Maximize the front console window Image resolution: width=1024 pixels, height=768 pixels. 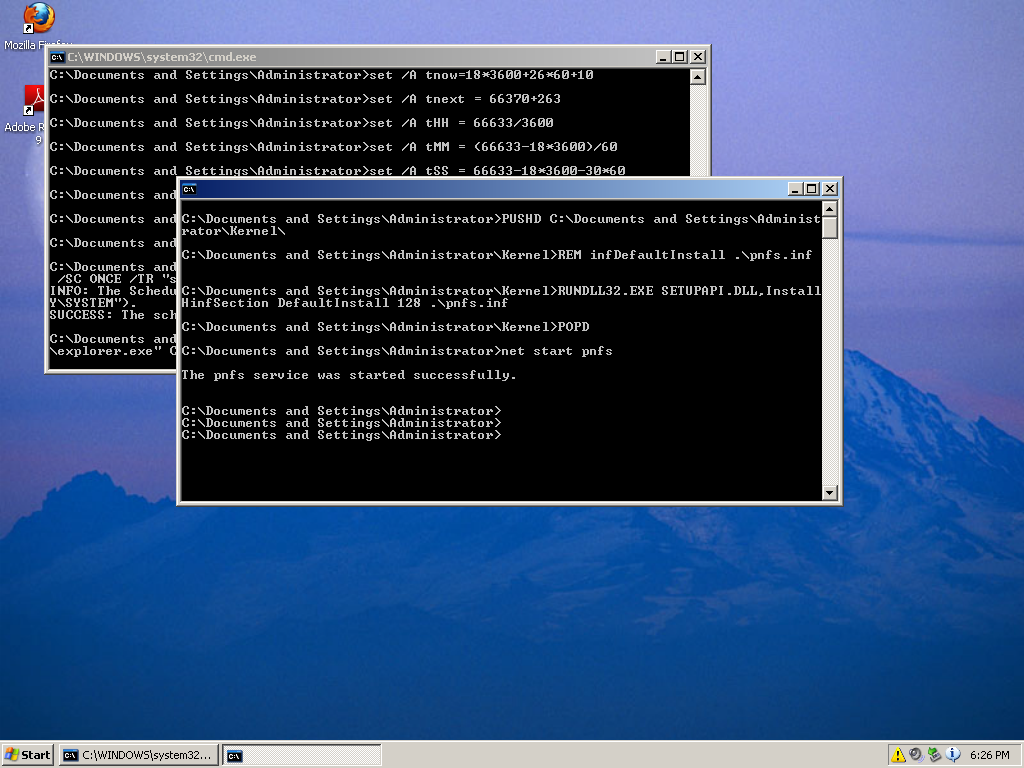pos(811,188)
